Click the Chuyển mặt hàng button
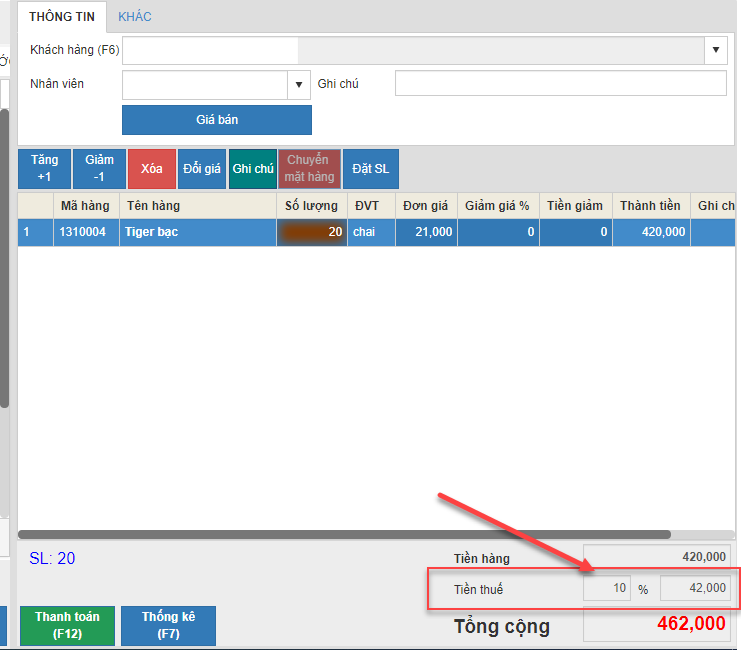 pyautogui.click(x=308, y=169)
